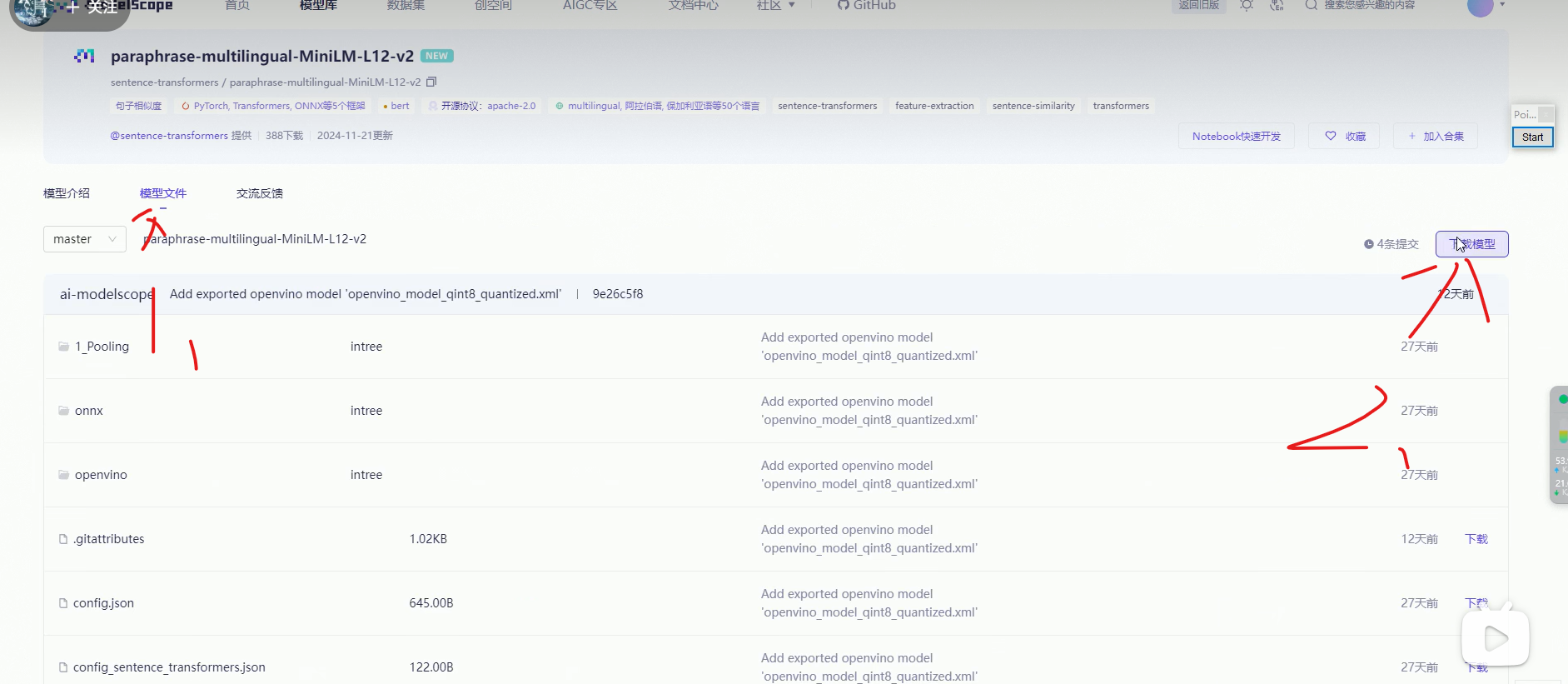1568x684 pixels.
Task: Click the 下载模型 download model button
Action: (1471, 244)
